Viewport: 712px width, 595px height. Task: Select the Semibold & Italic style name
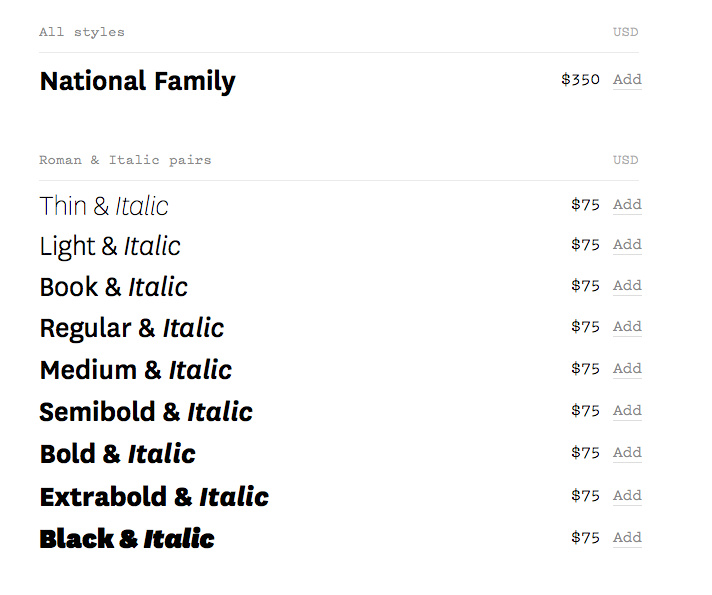[146, 412]
